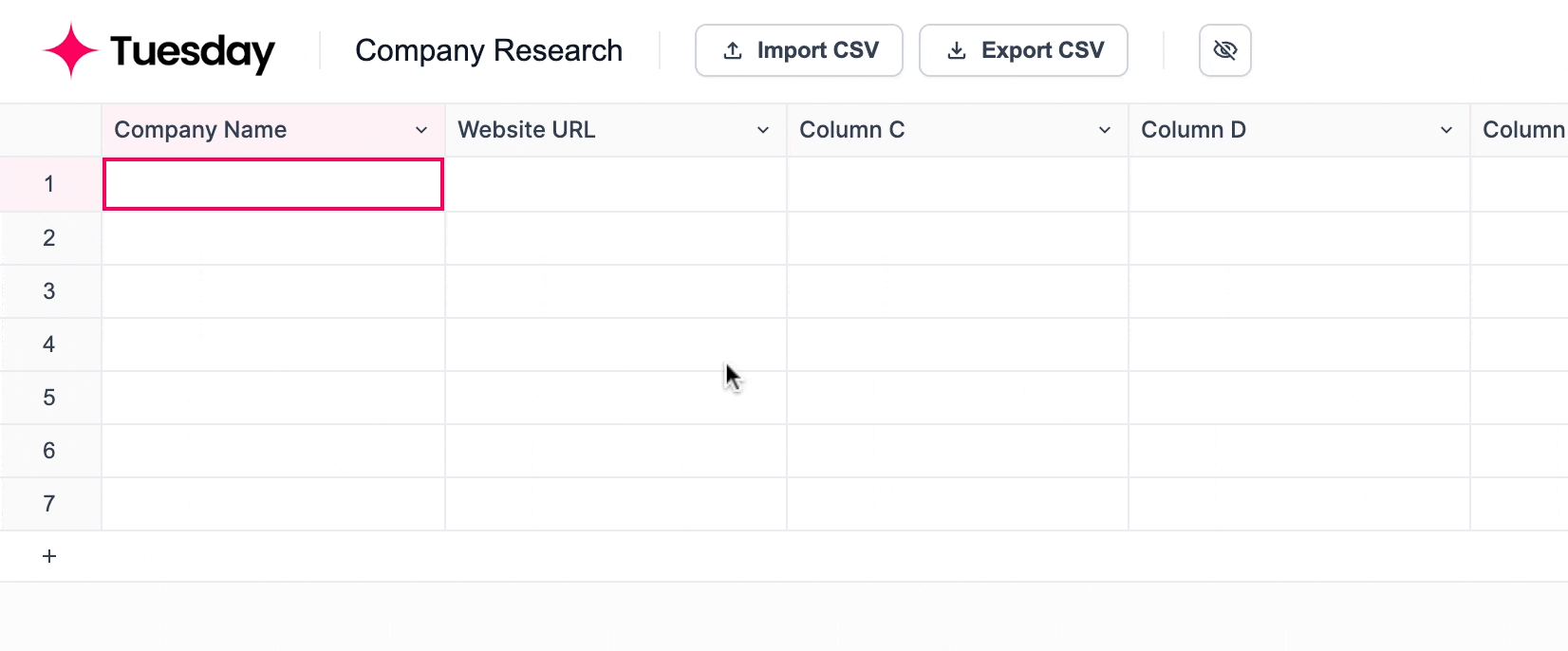Select the Column C cell in row 6
Screen dimensions: 1568x651
(x=958, y=451)
